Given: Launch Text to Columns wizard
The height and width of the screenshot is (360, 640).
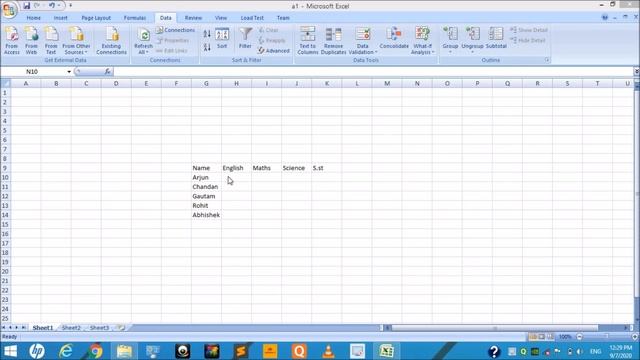Looking at the screenshot, I should click(x=308, y=40).
